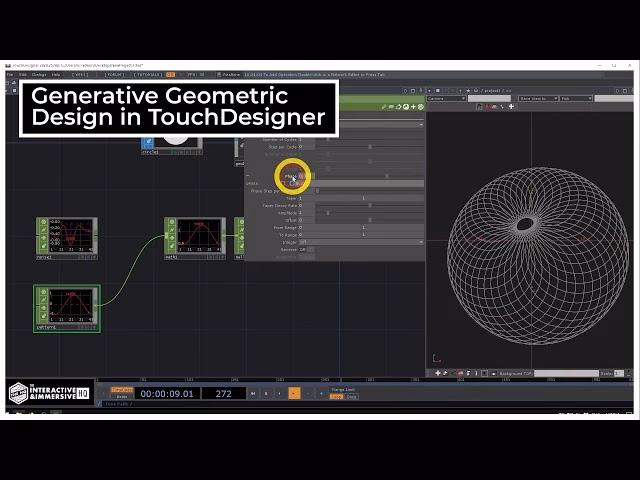This screenshot has height=480, width=640.
Task: Open the Help menu in menu bar
Action: [56, 74]
